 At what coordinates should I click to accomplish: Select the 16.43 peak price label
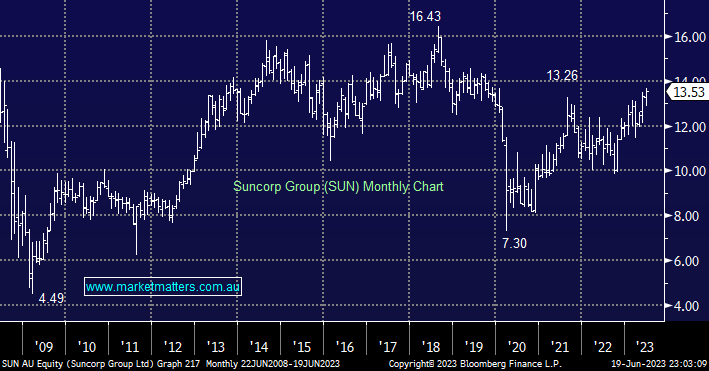(425, 16)
